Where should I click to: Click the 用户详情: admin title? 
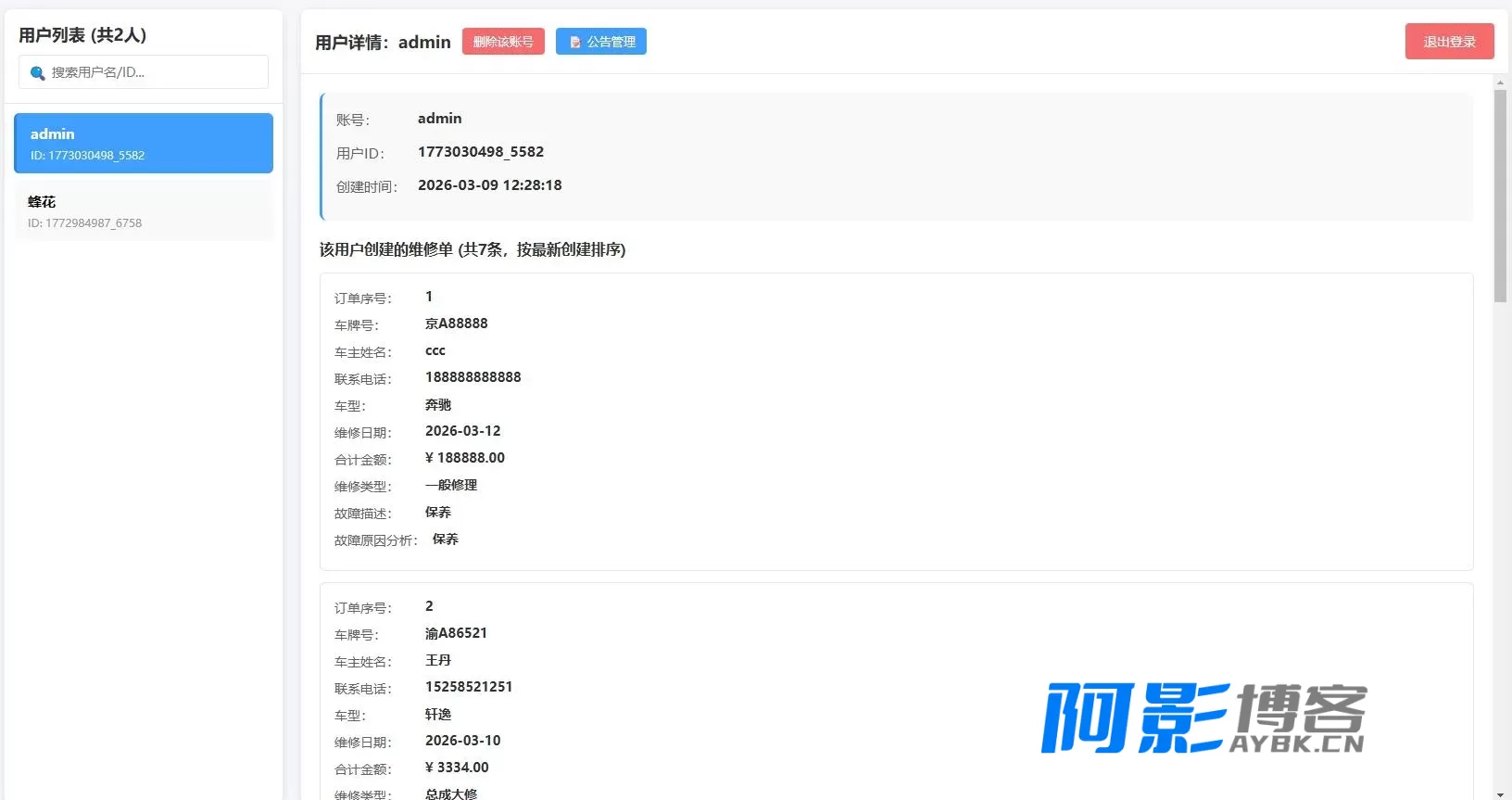(383, 43)
